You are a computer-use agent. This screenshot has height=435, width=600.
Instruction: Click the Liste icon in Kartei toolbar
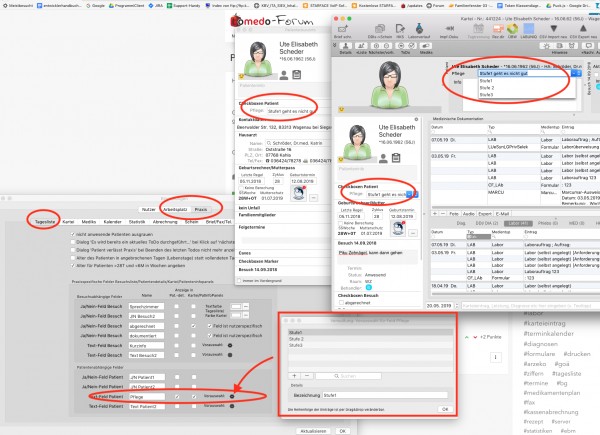coord(361,46)
